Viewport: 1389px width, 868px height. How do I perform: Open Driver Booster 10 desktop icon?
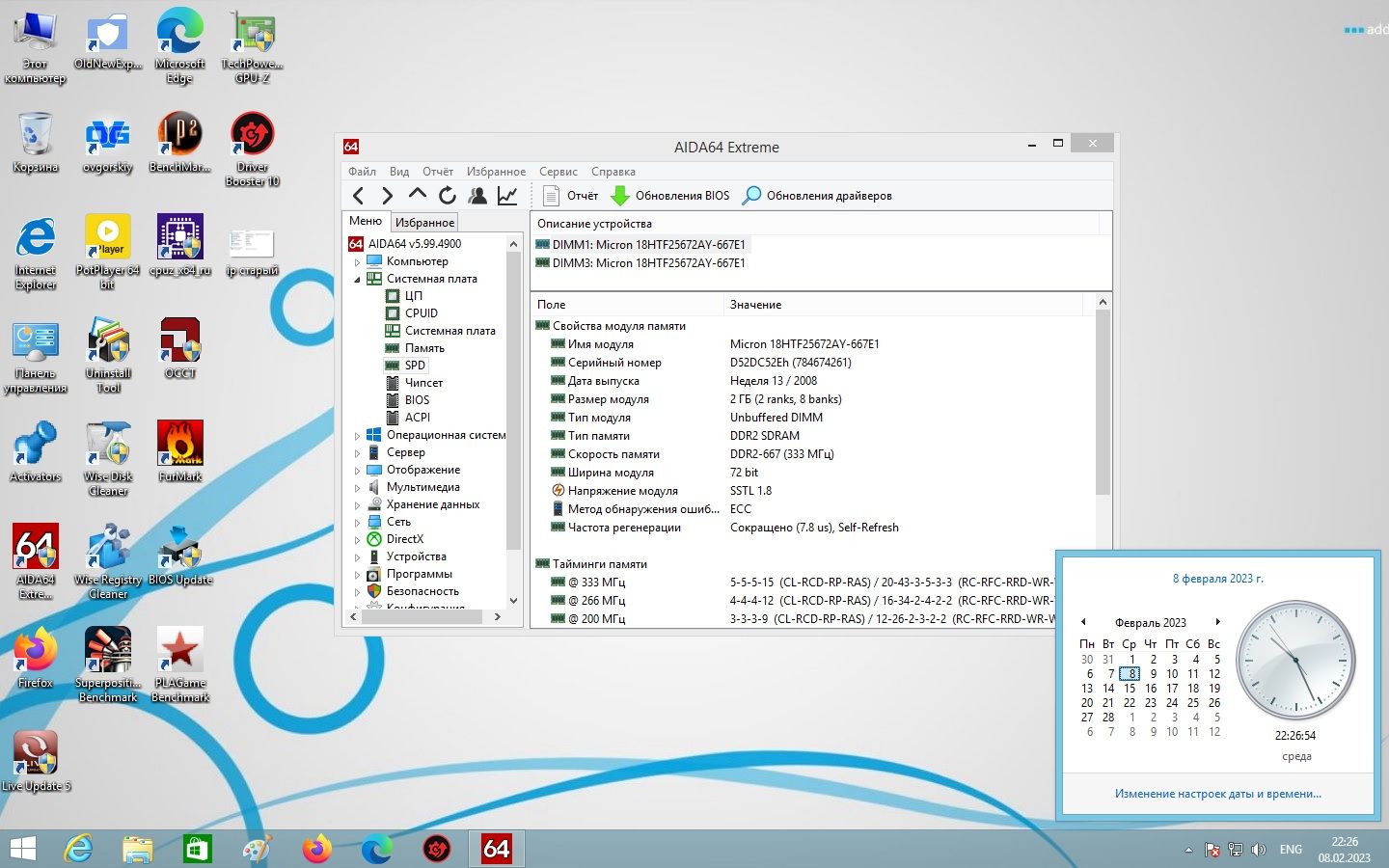click(252, 149)
